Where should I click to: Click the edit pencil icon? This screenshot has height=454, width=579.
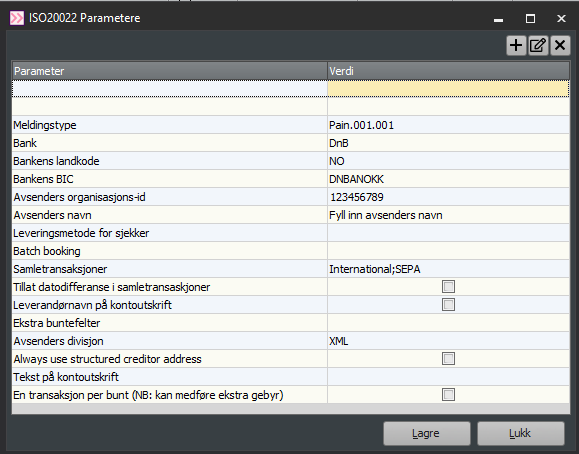click(538, 45)
